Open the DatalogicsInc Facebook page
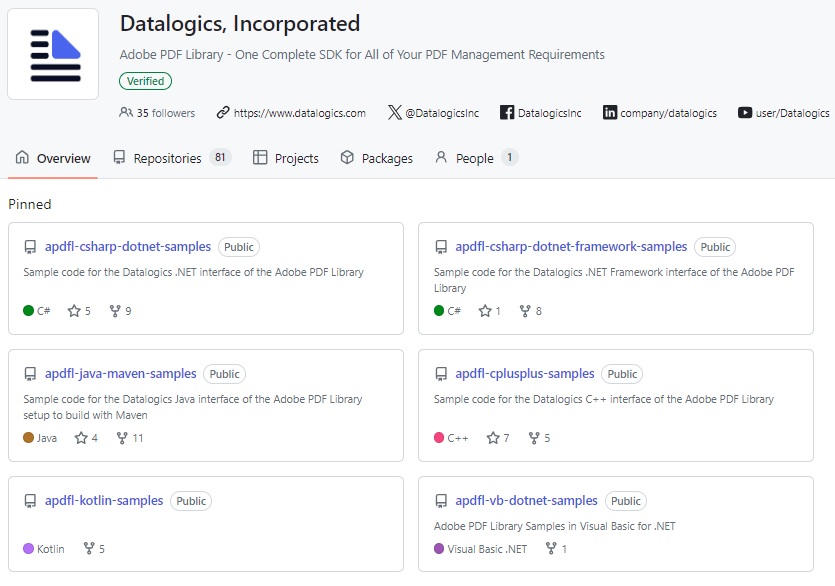835x586 pixels. 548,113
